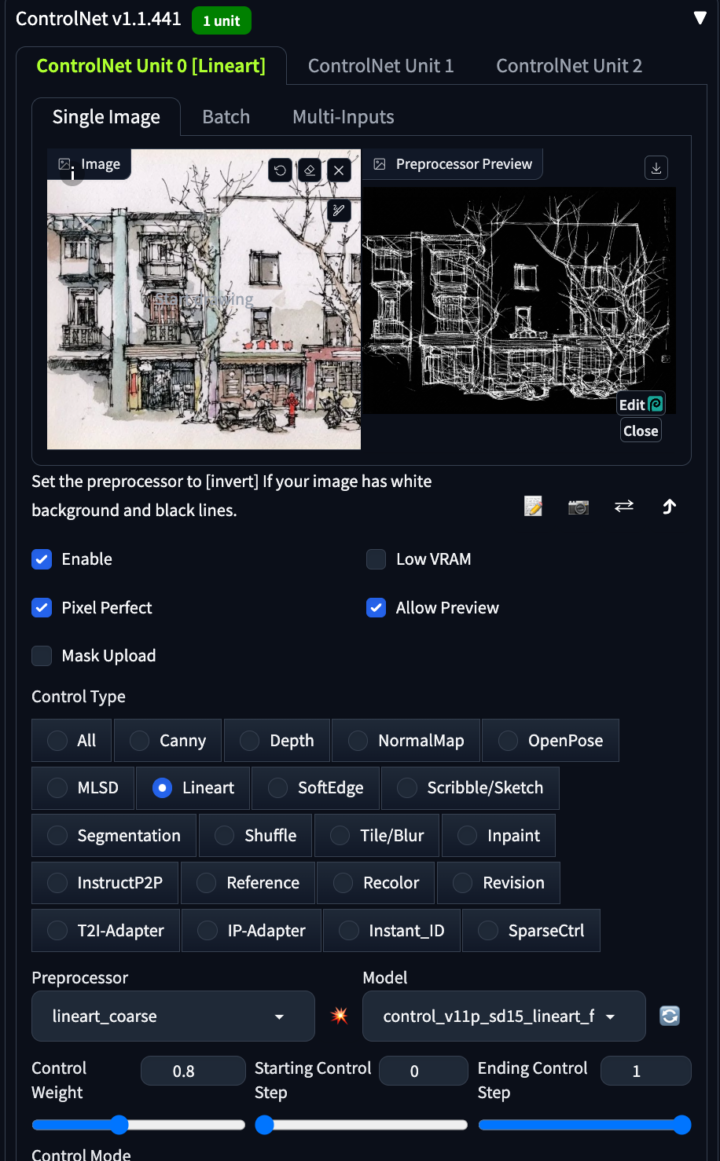Click the undo icon on input image
720x1161 pixels.
tap(280, 170)
